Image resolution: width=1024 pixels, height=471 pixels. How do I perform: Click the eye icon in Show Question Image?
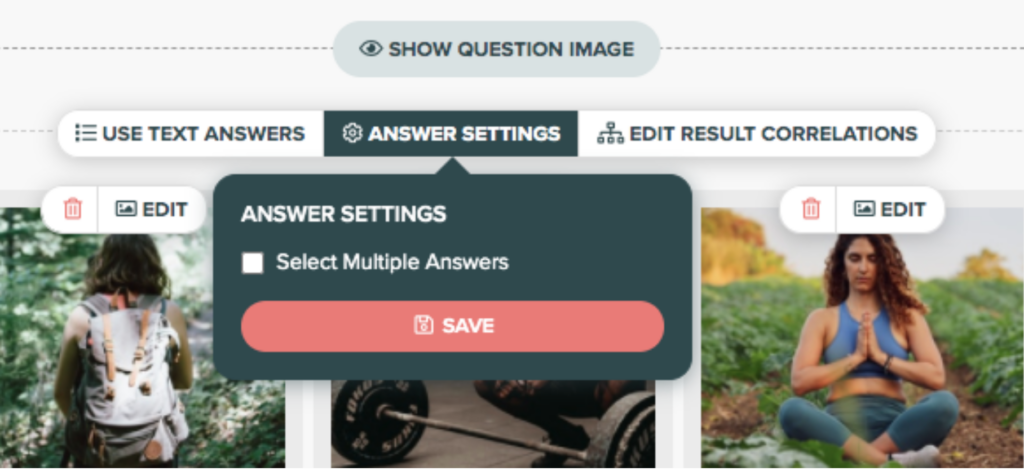pyautogui.click(x=370, y=49)
